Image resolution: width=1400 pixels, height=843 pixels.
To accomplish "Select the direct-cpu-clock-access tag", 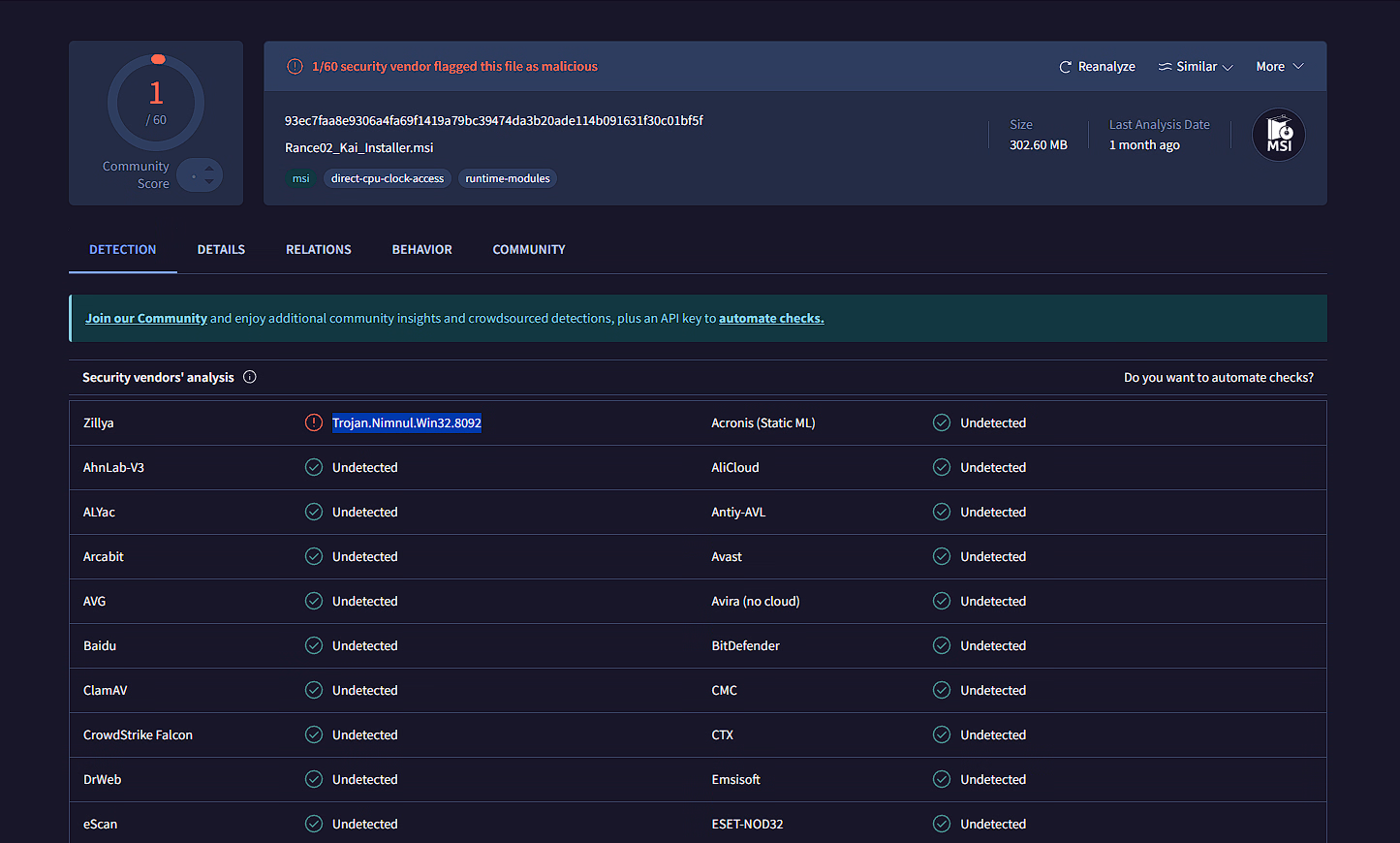I will (x=388, y=178).
